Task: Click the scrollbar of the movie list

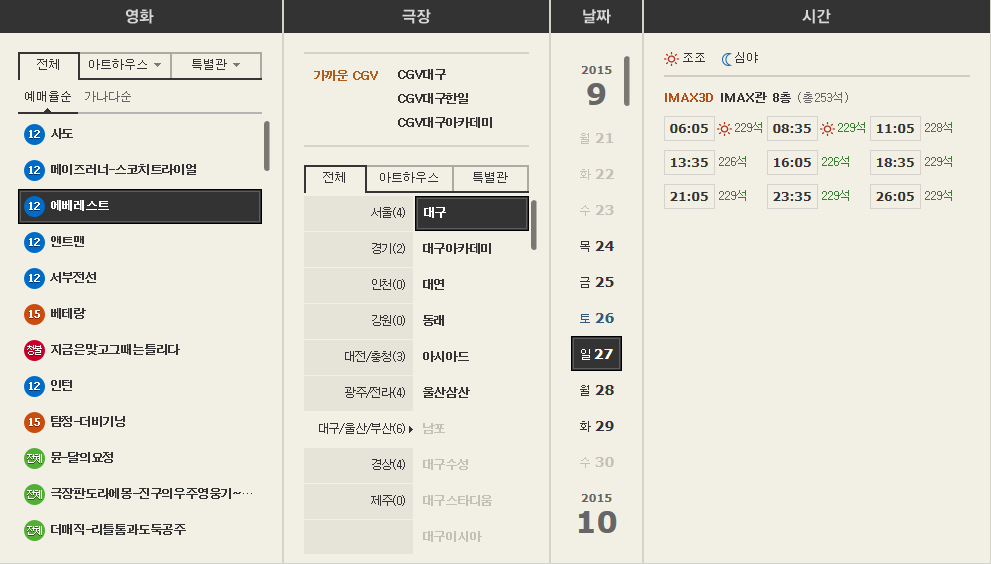Action: [267, 146]
